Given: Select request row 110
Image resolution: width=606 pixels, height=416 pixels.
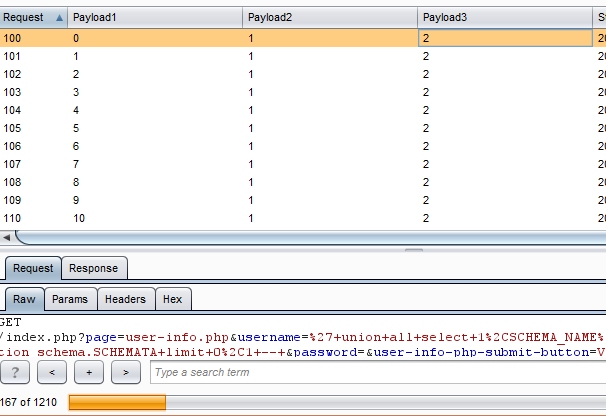Looking at the screenshot, I should click(303, 218).
